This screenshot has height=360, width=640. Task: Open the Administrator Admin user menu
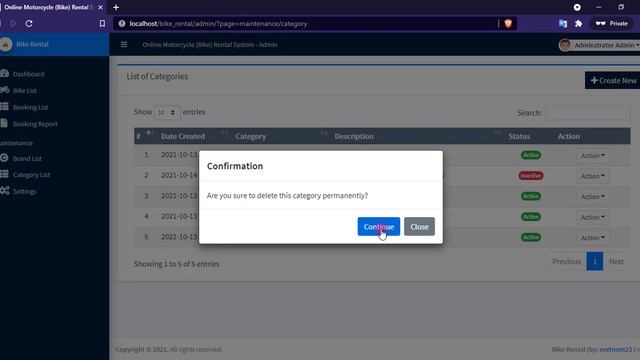(x=599, y=45)
